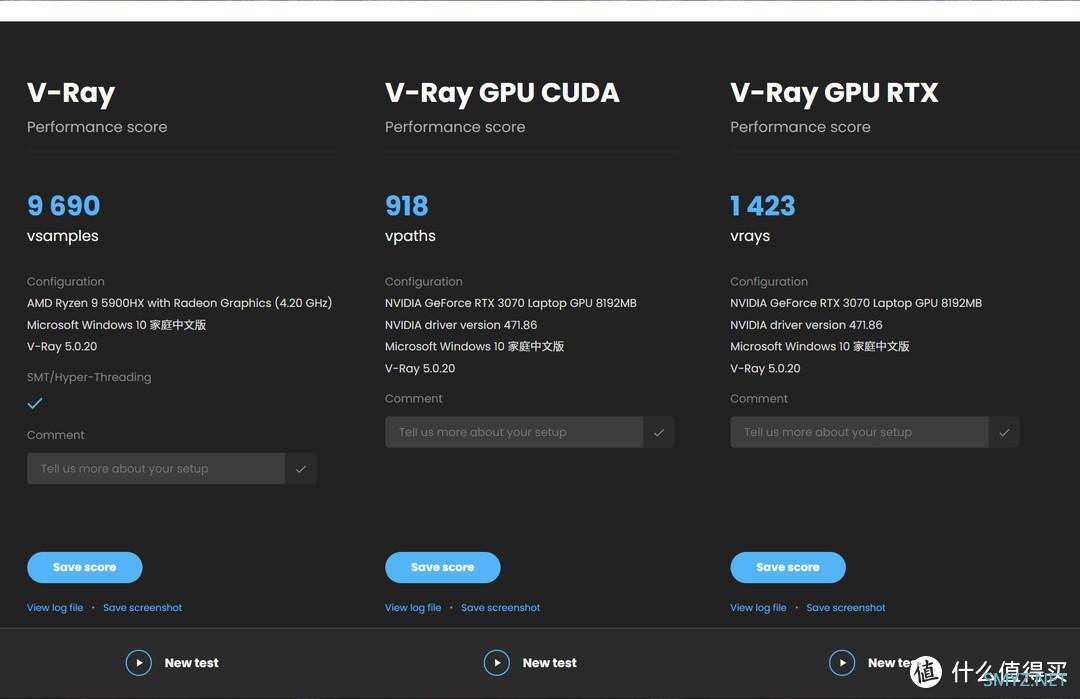Confirm V-Ray GPU CUDA comment checkmark icon

(659, 432)
